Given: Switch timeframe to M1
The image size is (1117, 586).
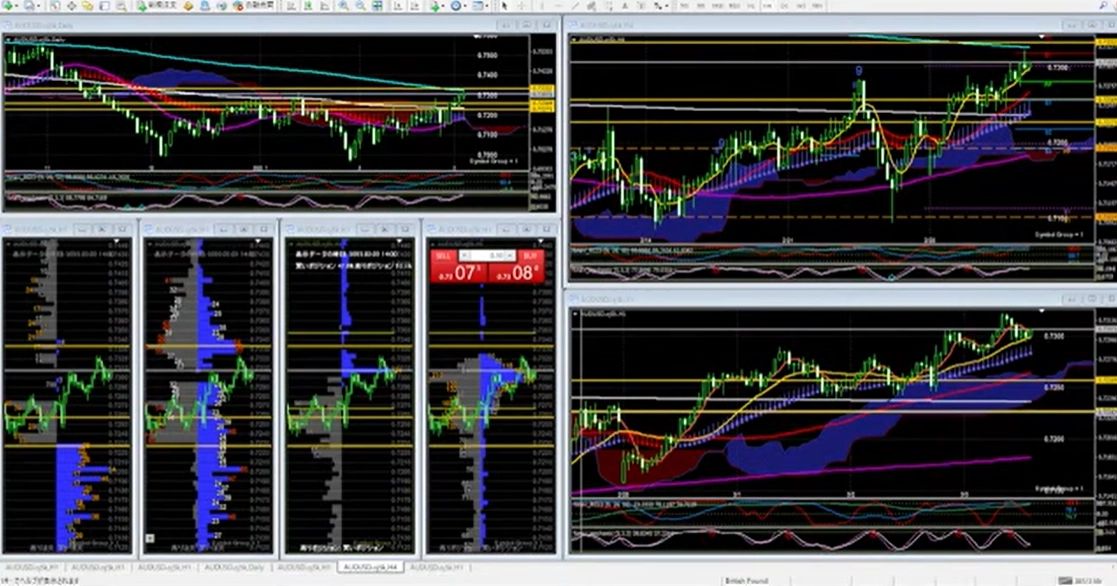Looking at the screenshot, I should pos(684,6).
